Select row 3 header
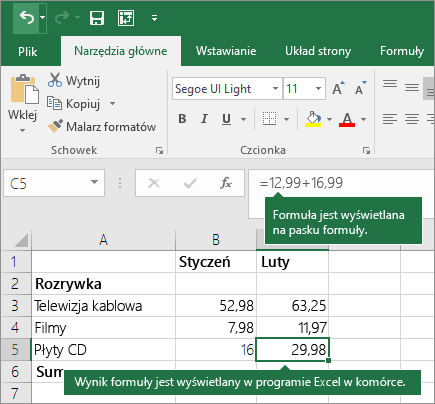Viewport: 435px width, 404px height. coord(15,306)
